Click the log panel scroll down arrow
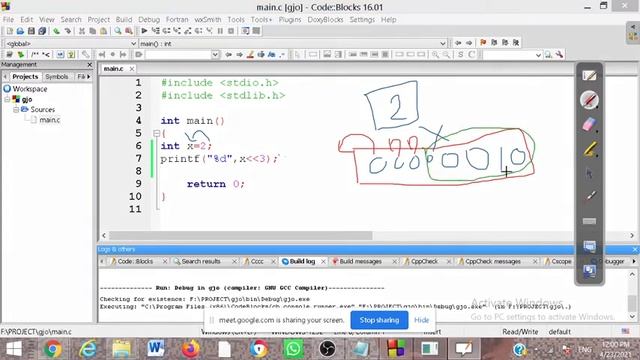640x360 pixels. tap(632, 316)
